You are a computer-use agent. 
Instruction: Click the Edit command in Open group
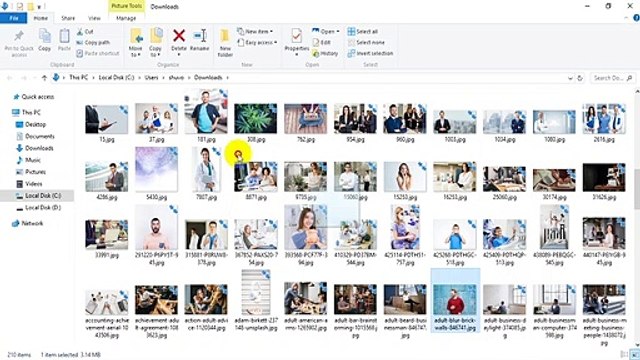pos(322,42)
